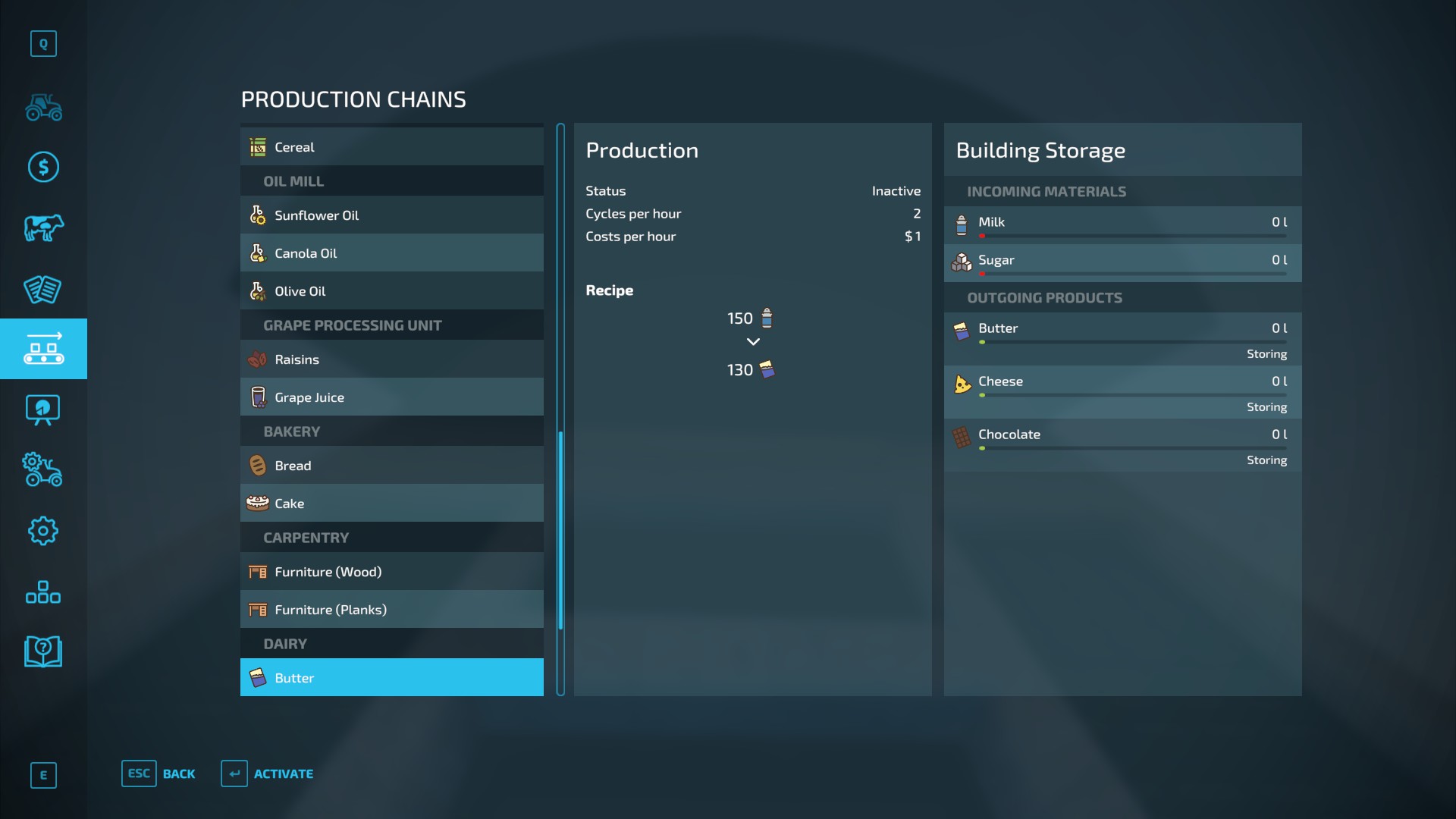Click the statistics presentation board icon

coord(43,410)
